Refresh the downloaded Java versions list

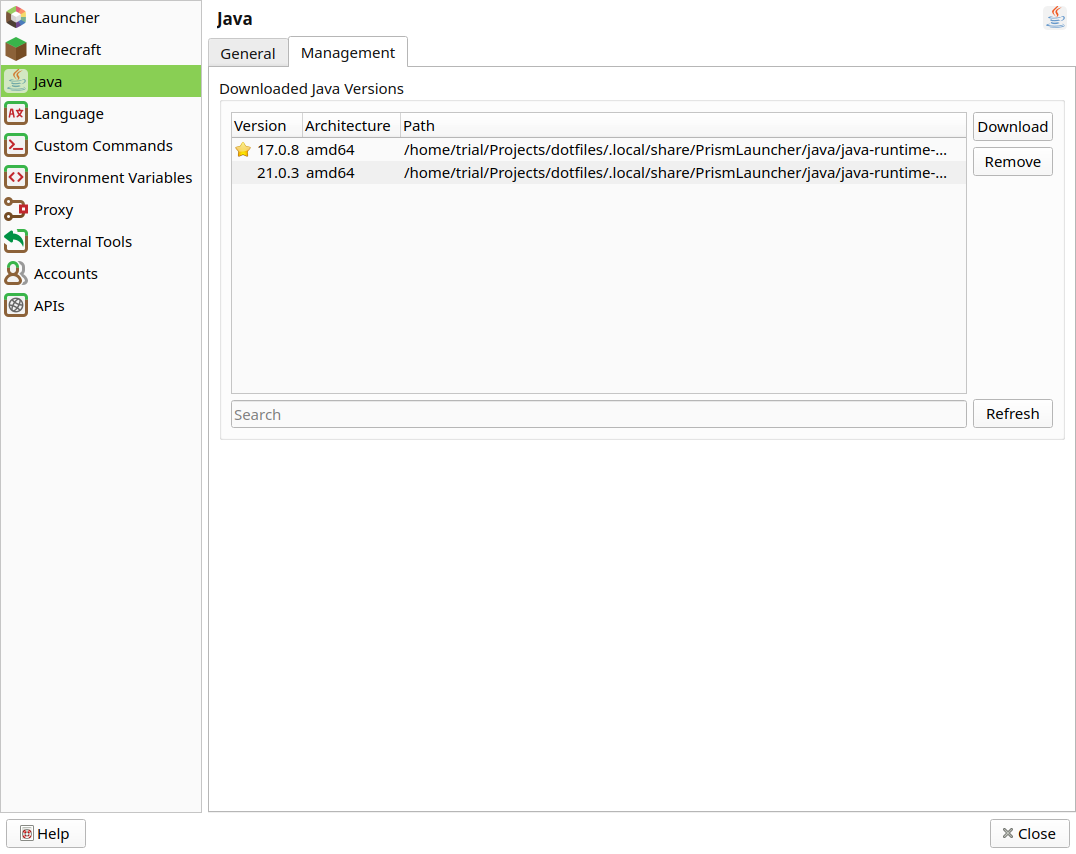point(1012,413)
